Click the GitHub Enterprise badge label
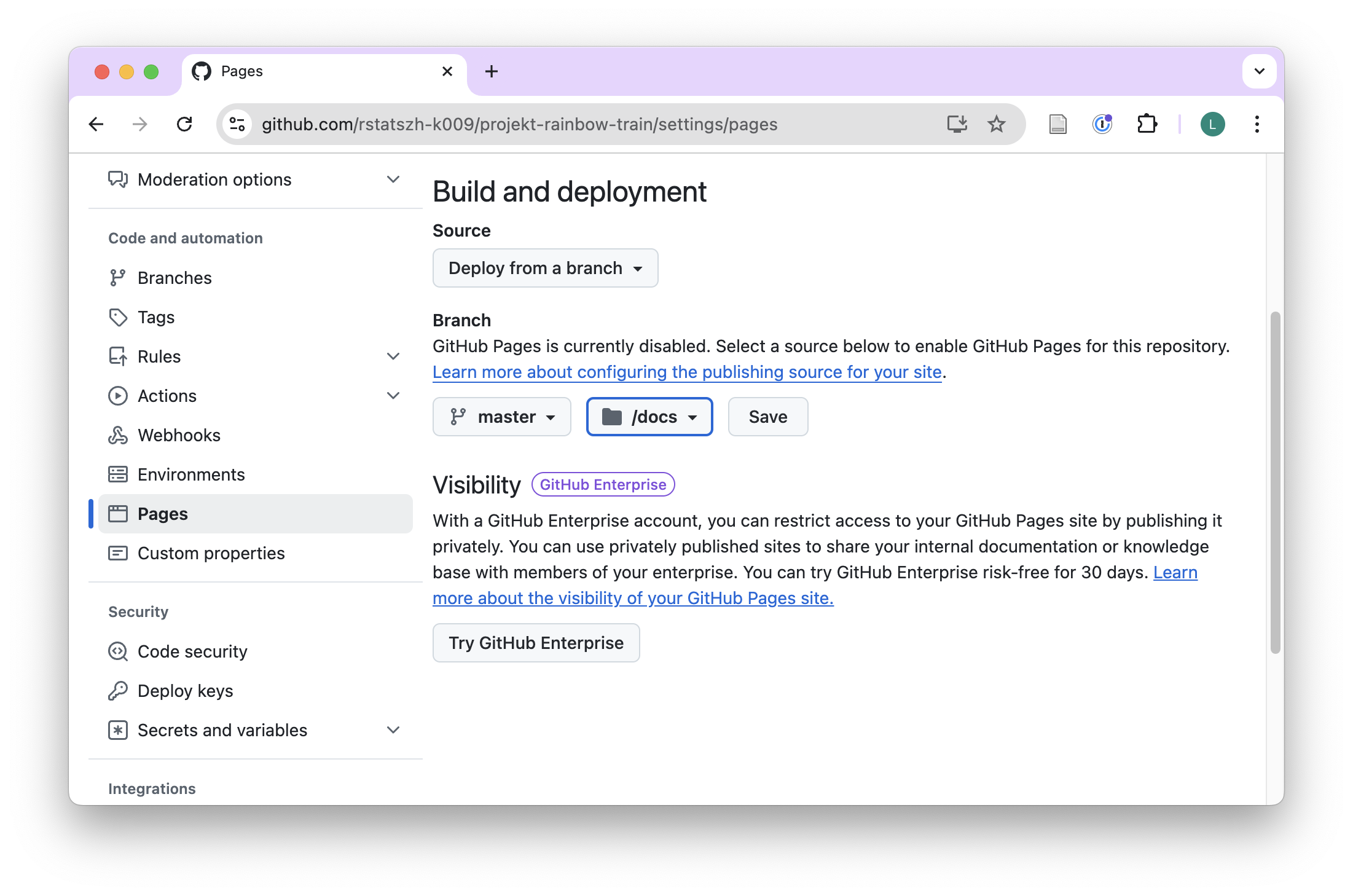Screen dimensions: 1353x896 [603, 484]
